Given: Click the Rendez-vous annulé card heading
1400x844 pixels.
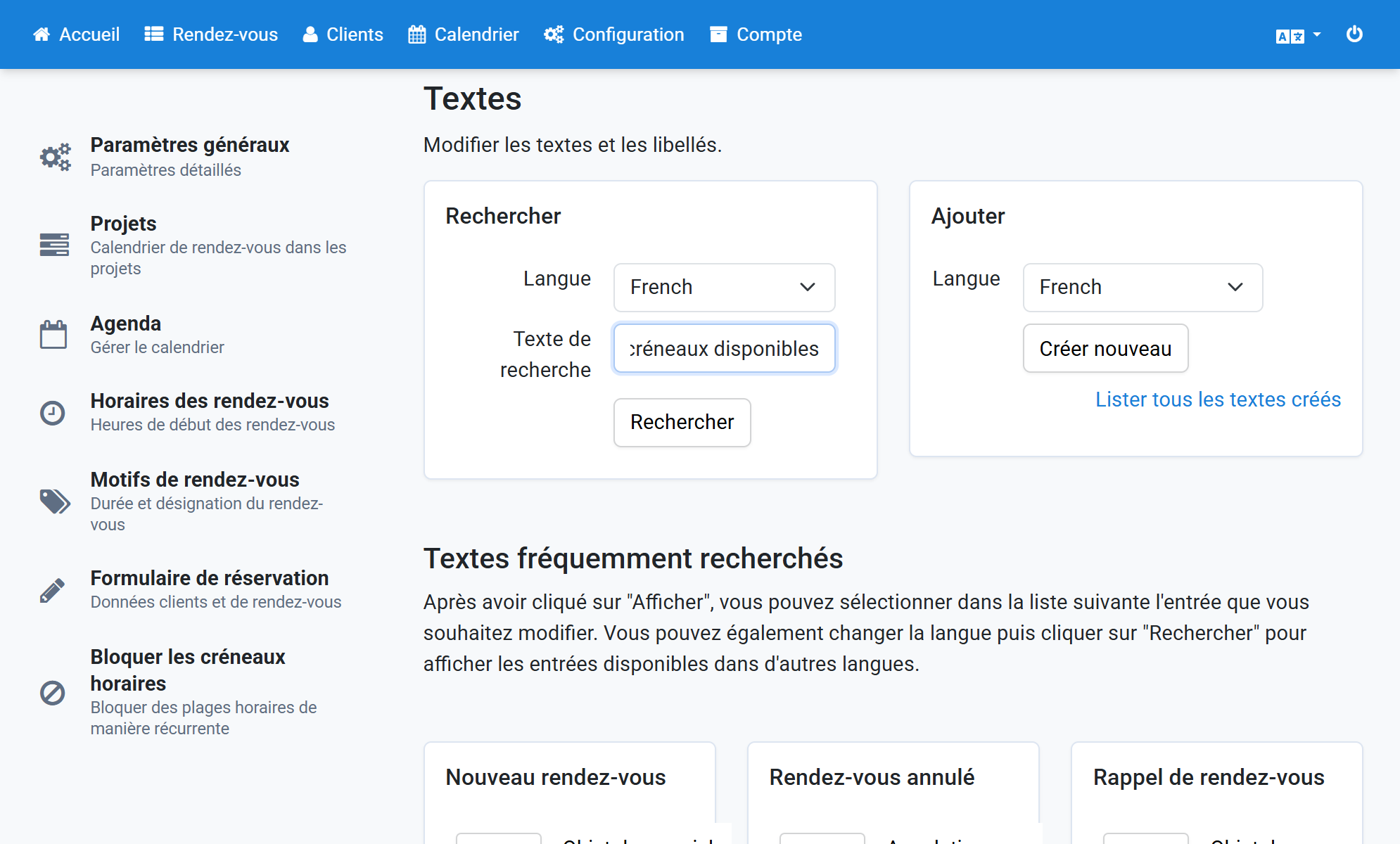Looking at the screenshot, I should tap(872, 778).
